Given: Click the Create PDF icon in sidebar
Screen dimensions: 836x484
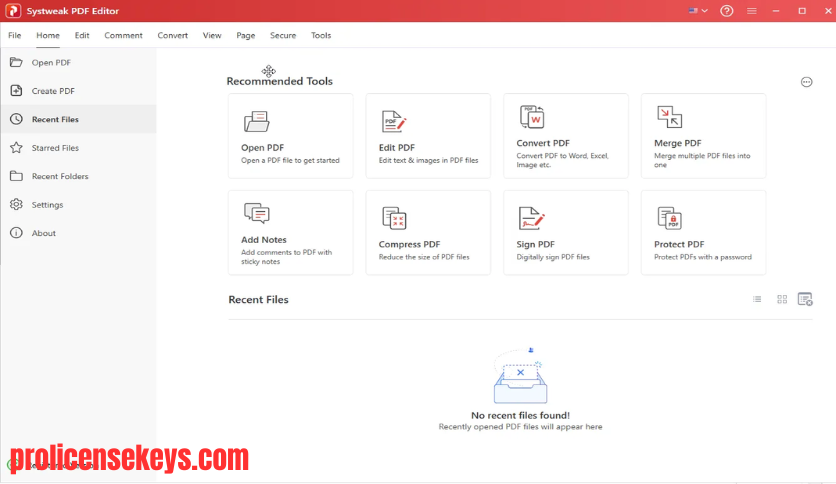Looking at the screenshot, I should 16,91.
